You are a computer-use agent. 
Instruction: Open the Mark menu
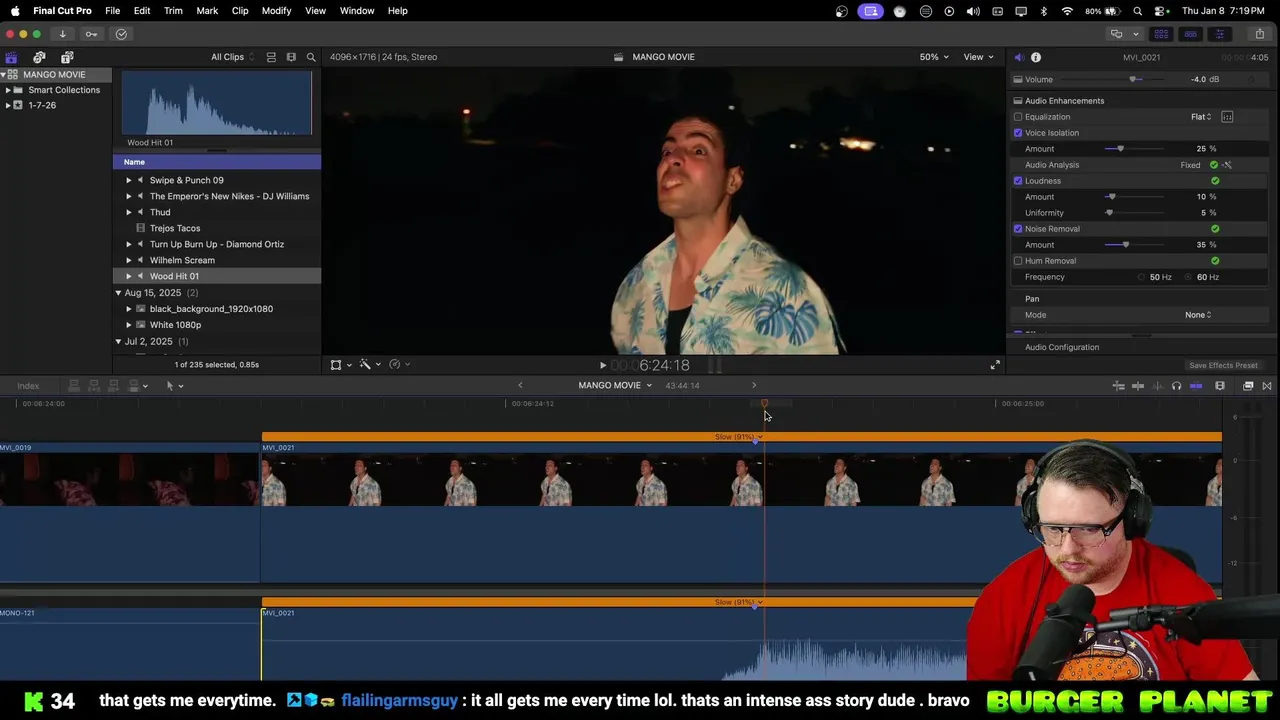pos(207,11)
